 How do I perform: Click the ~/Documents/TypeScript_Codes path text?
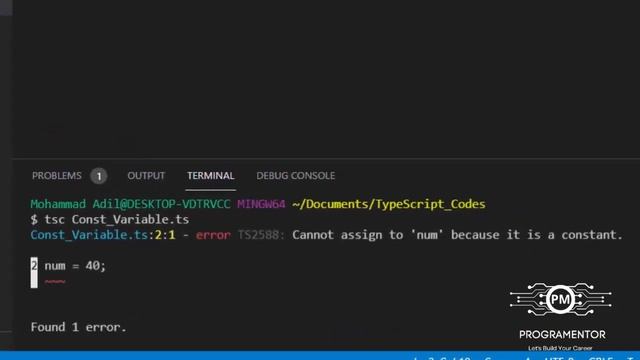pyautogui.click(x=389, y=204)
